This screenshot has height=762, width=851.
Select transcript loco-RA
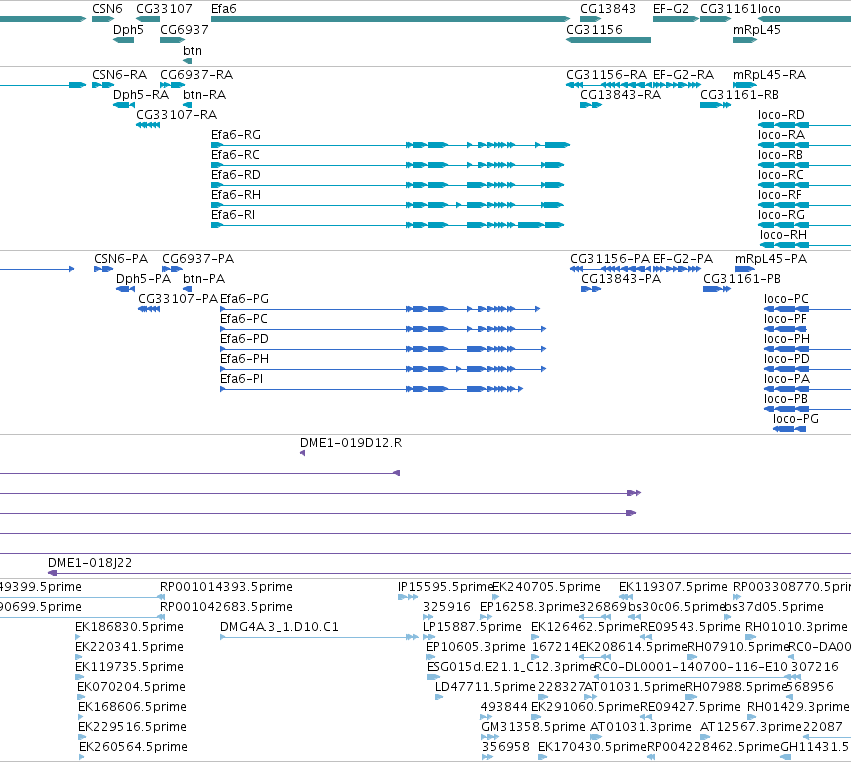[804, 145]
